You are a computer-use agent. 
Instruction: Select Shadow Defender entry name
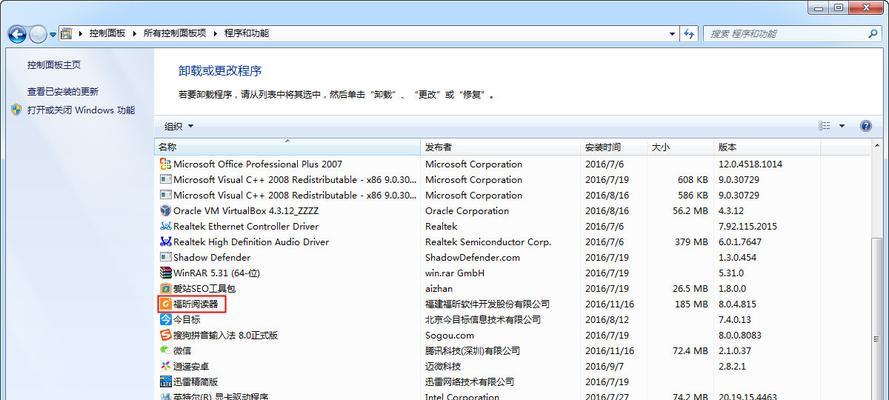[212, 257]
